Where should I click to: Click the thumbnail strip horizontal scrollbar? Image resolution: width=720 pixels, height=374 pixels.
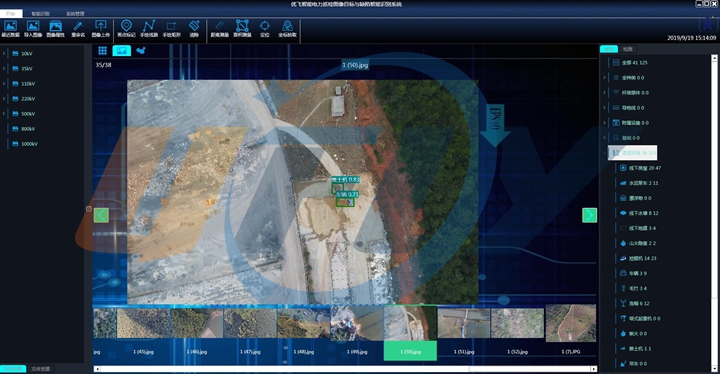pyautogui.click(x=345, y=368)
